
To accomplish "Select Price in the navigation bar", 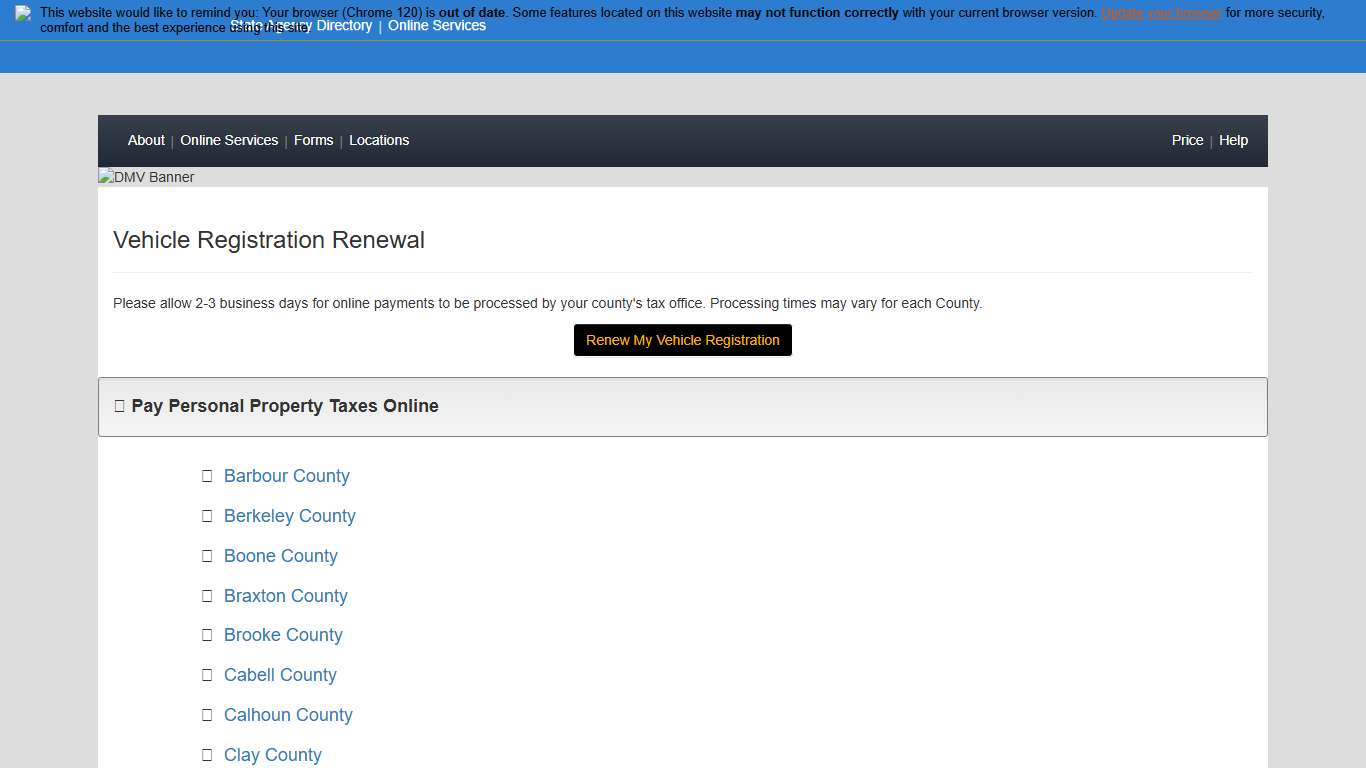I will point(1187,140).
